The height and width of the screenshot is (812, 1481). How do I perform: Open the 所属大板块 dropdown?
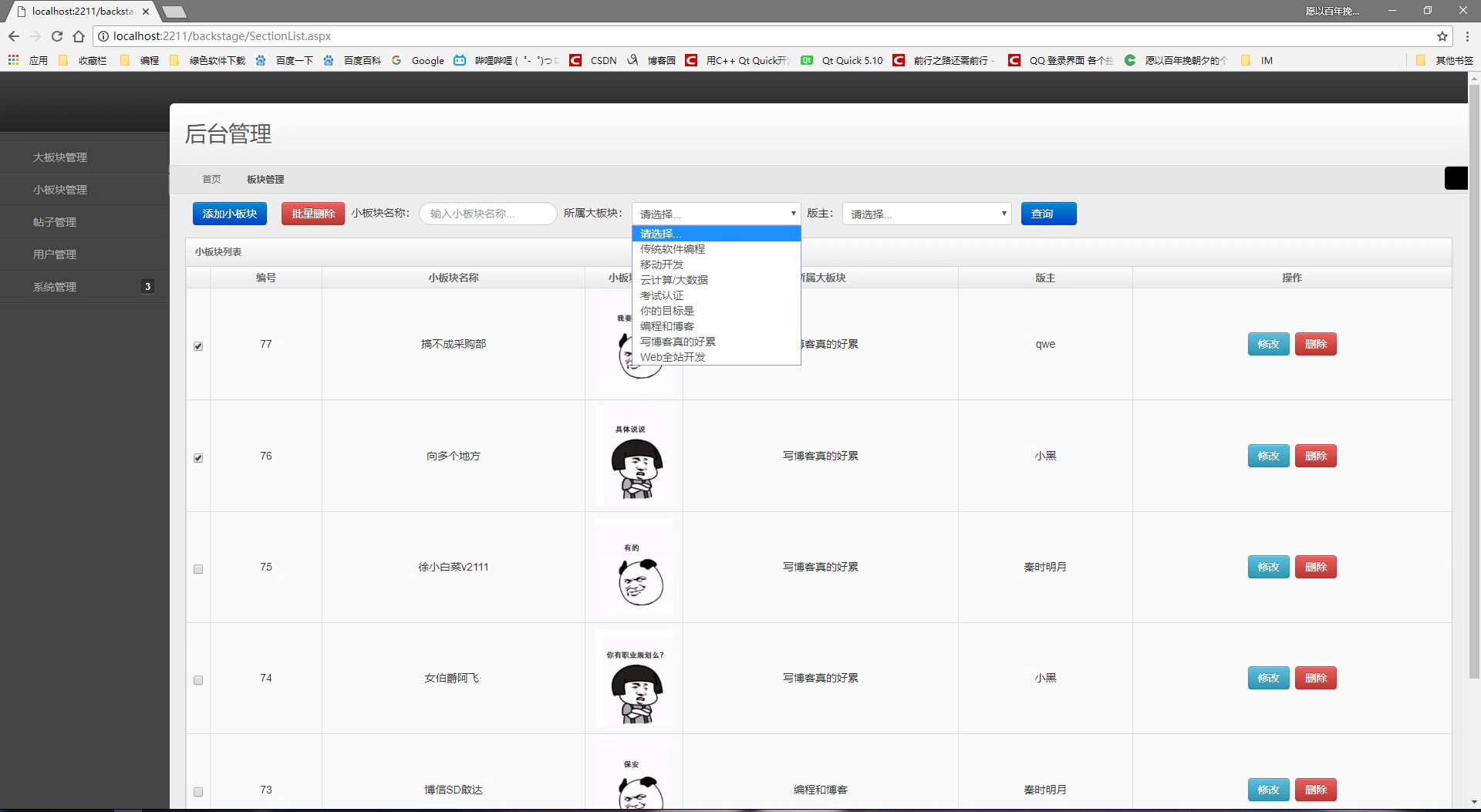click(717, 214)
